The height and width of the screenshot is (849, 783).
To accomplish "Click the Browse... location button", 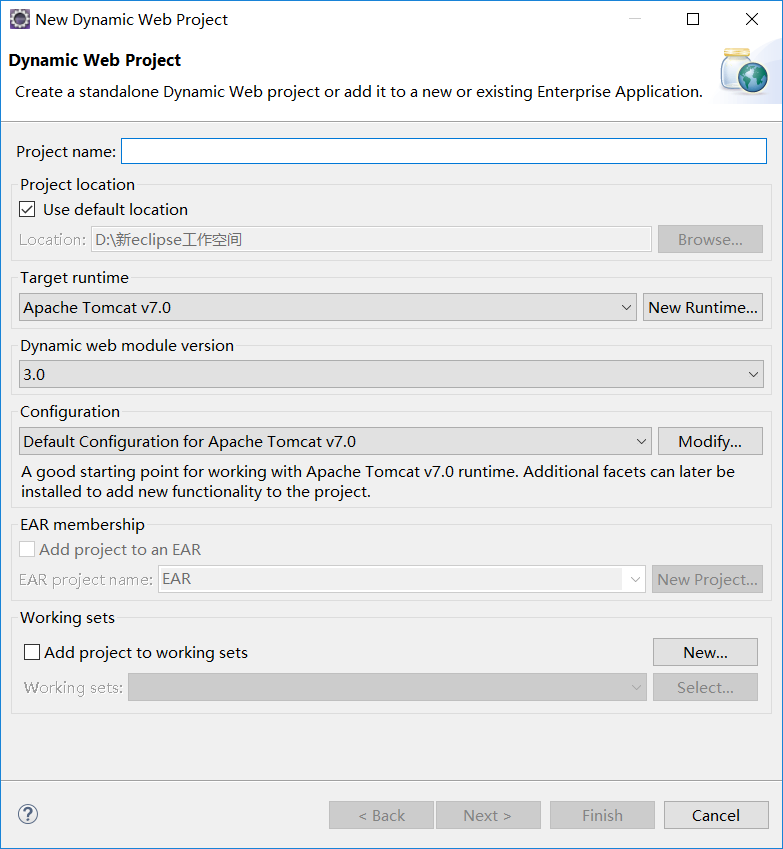I will (710, 239).
